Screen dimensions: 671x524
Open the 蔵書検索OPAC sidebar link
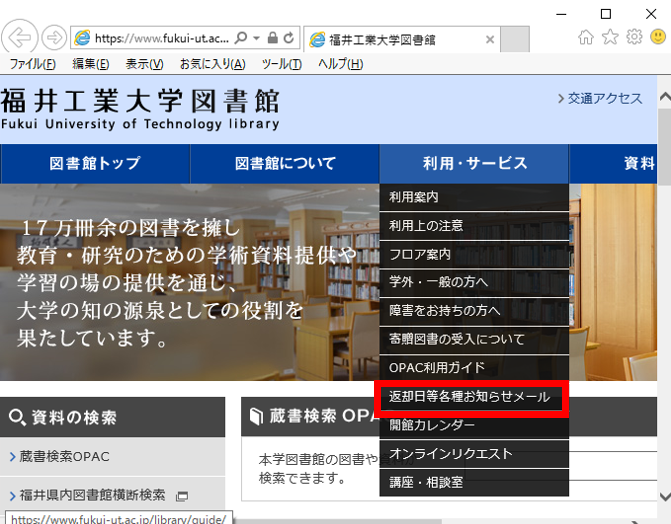[x=64, y=457]
